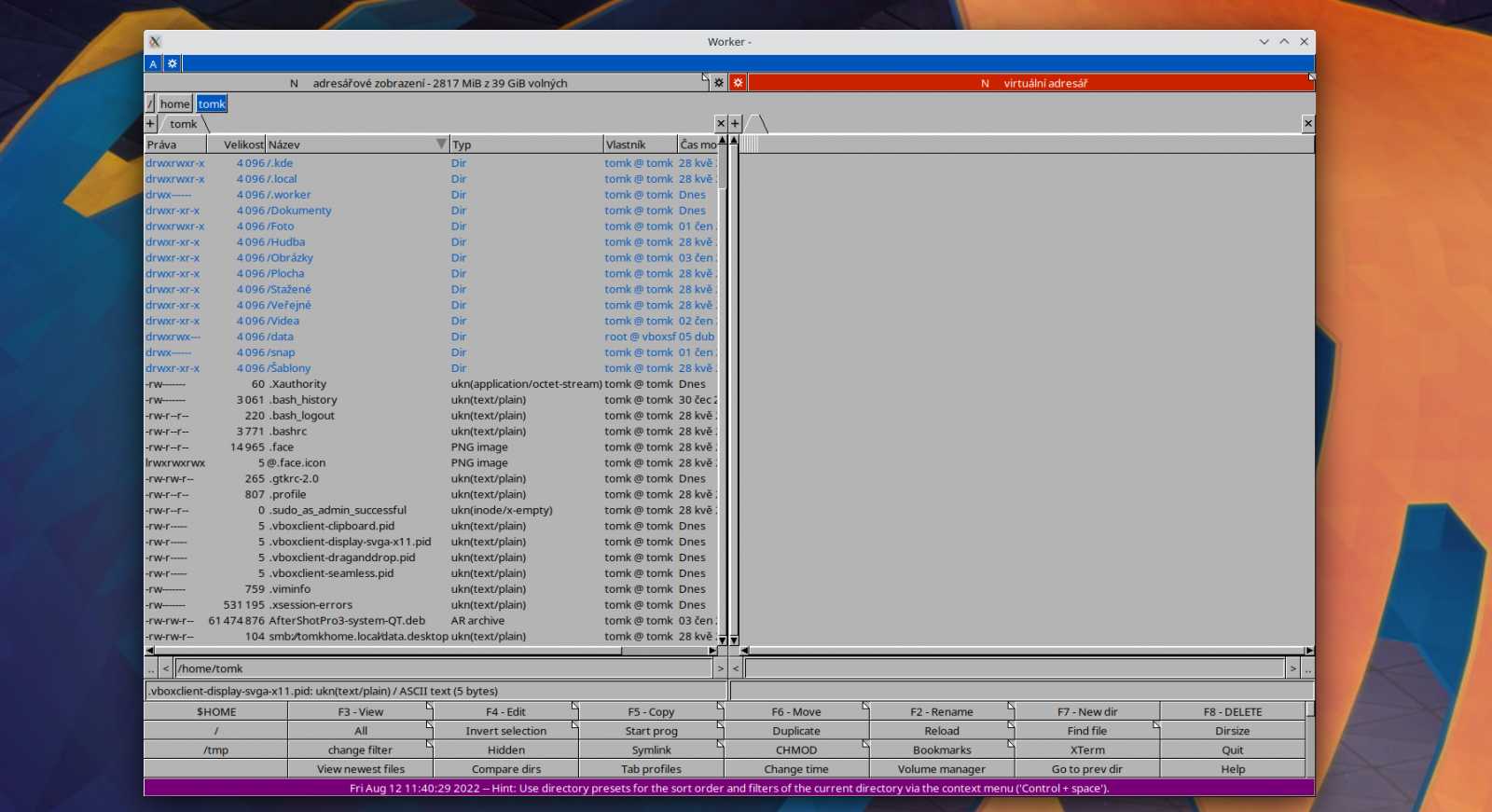Click Go to prev dir button
Screen dimensions: 1492x812
[1087, 769]
